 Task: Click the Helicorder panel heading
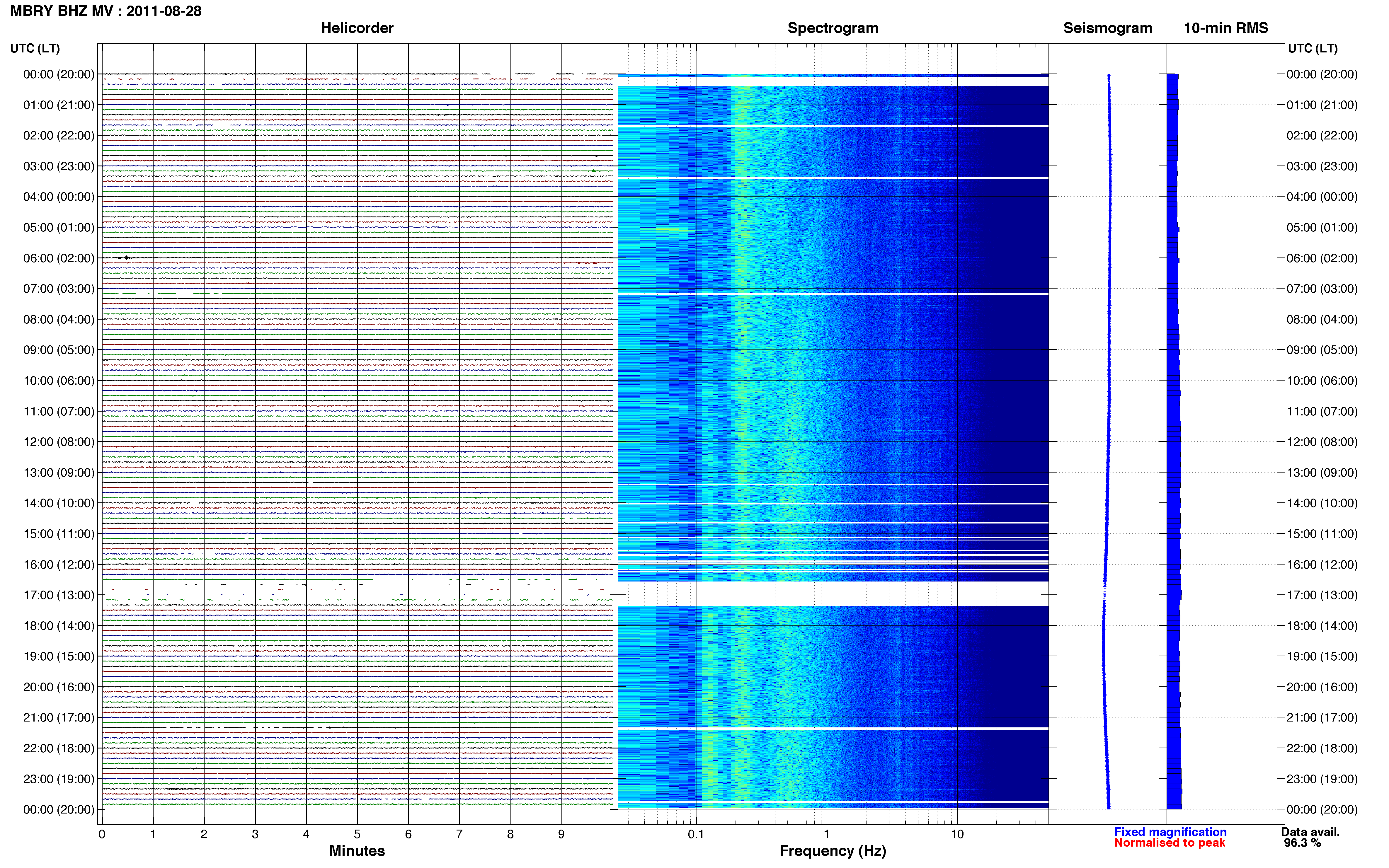(x=357, y=28)
